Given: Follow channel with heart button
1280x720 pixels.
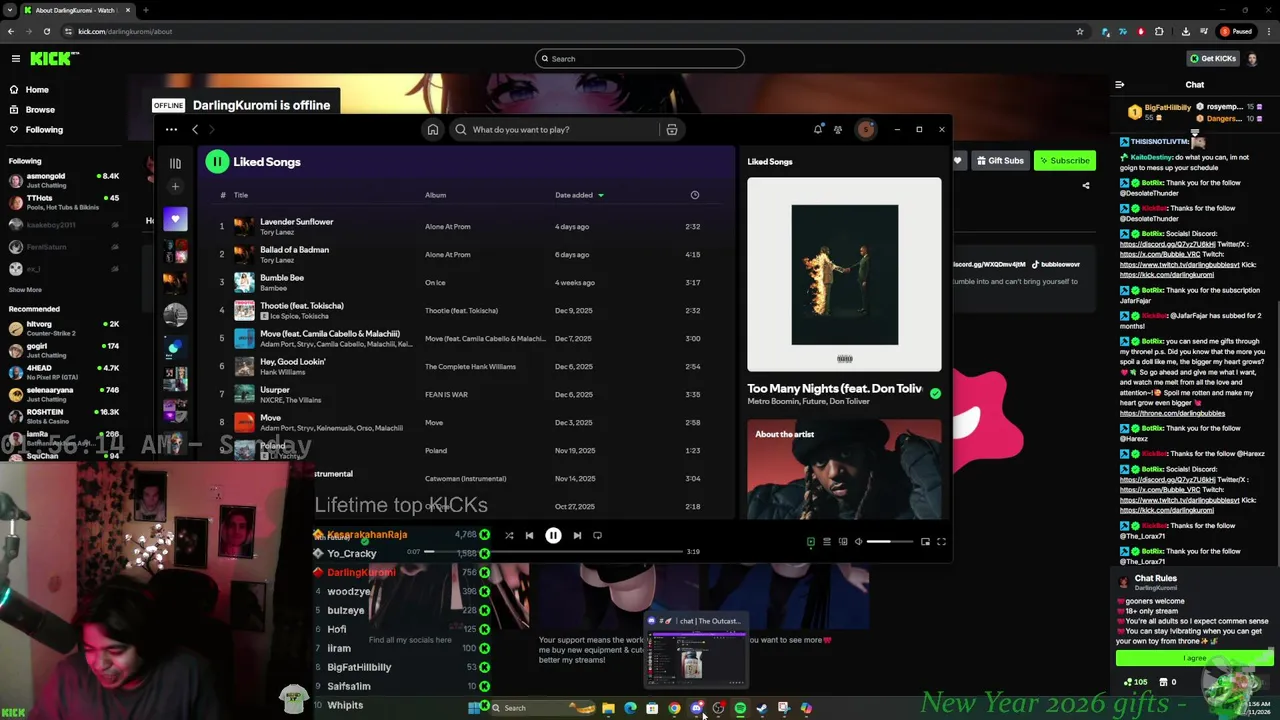Looking at the screenshot, I should 957,160.
